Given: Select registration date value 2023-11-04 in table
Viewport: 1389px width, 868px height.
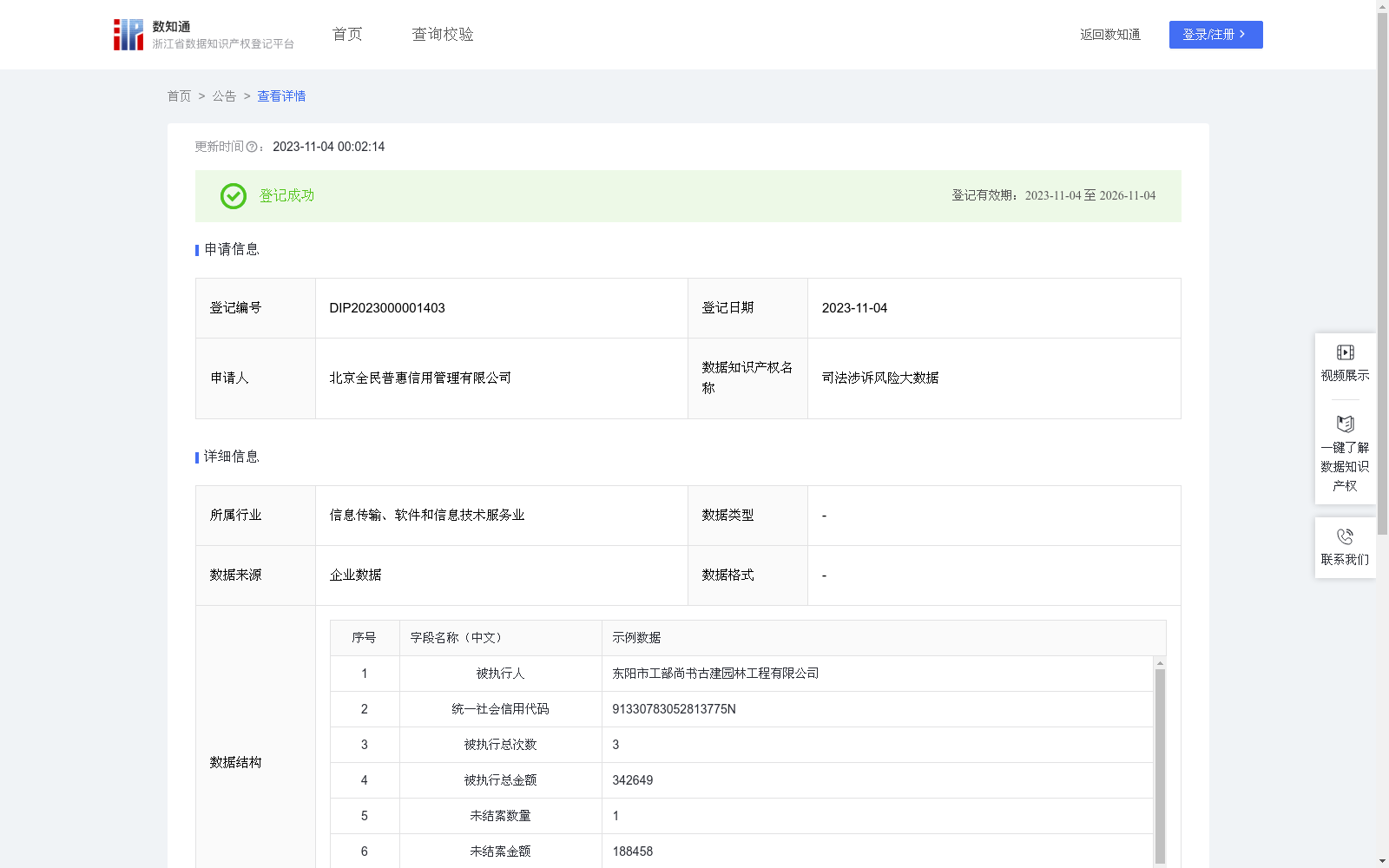Looking at the screenshot, I should point(854,308).
